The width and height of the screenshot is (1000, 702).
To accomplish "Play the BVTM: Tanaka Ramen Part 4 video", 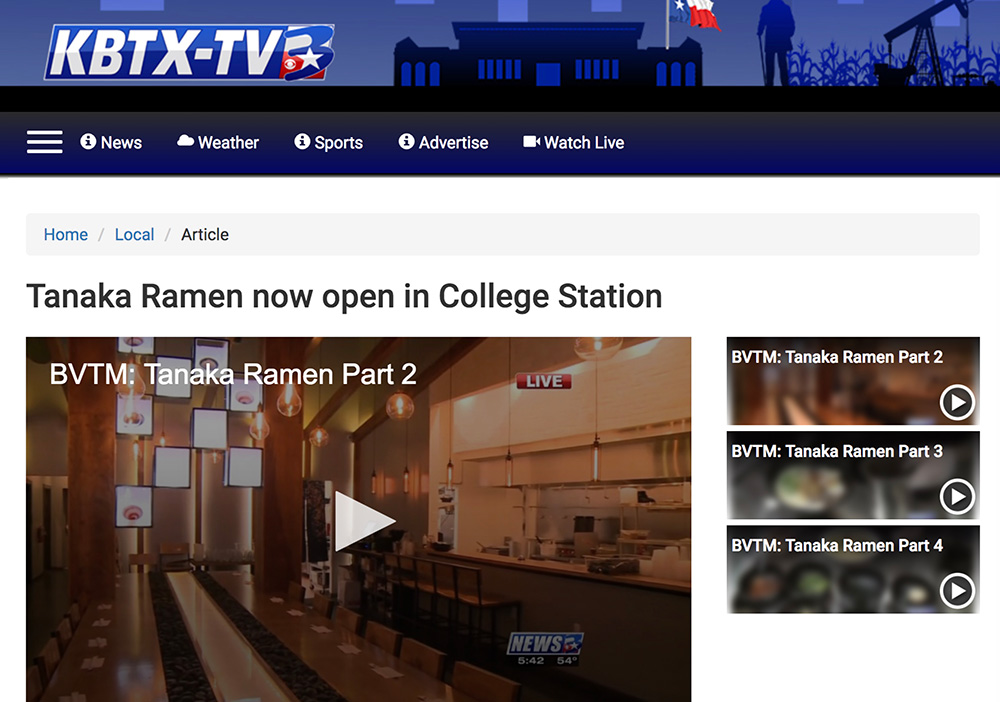I will pyautogui.click(x=957, y=591).
